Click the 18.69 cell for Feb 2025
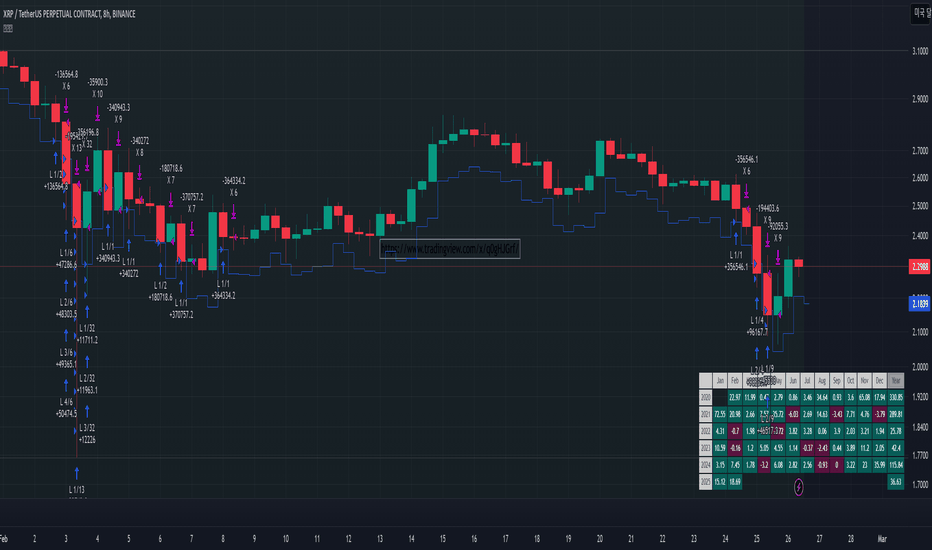The width and height of the screenshot is (932, 550). pos(735,482)
